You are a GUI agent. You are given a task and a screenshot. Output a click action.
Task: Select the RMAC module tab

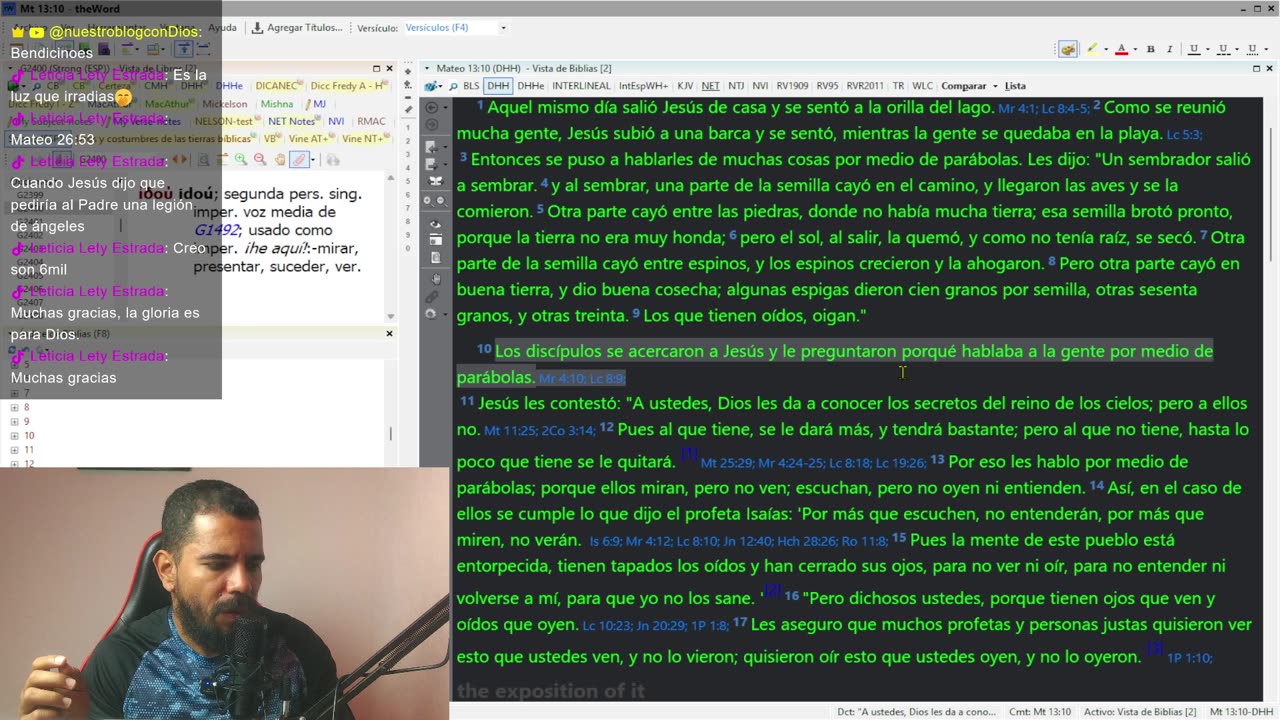[x=371, y=121]
